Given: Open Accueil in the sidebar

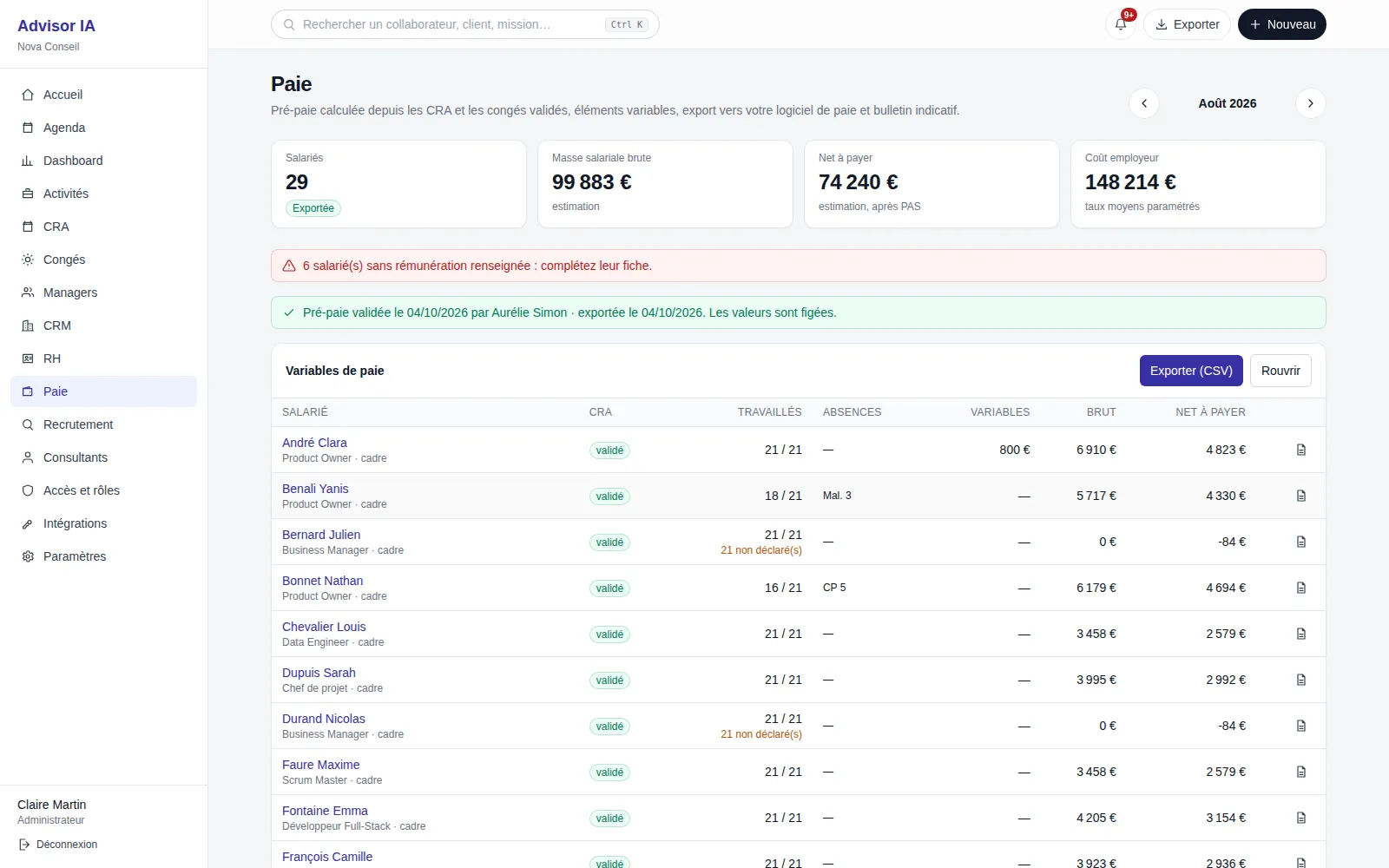Looking at the screenshot, I should 103,95.
